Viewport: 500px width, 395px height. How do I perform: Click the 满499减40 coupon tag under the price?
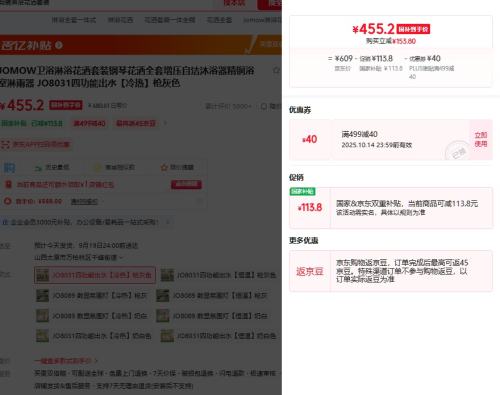[x=89, y=123]
